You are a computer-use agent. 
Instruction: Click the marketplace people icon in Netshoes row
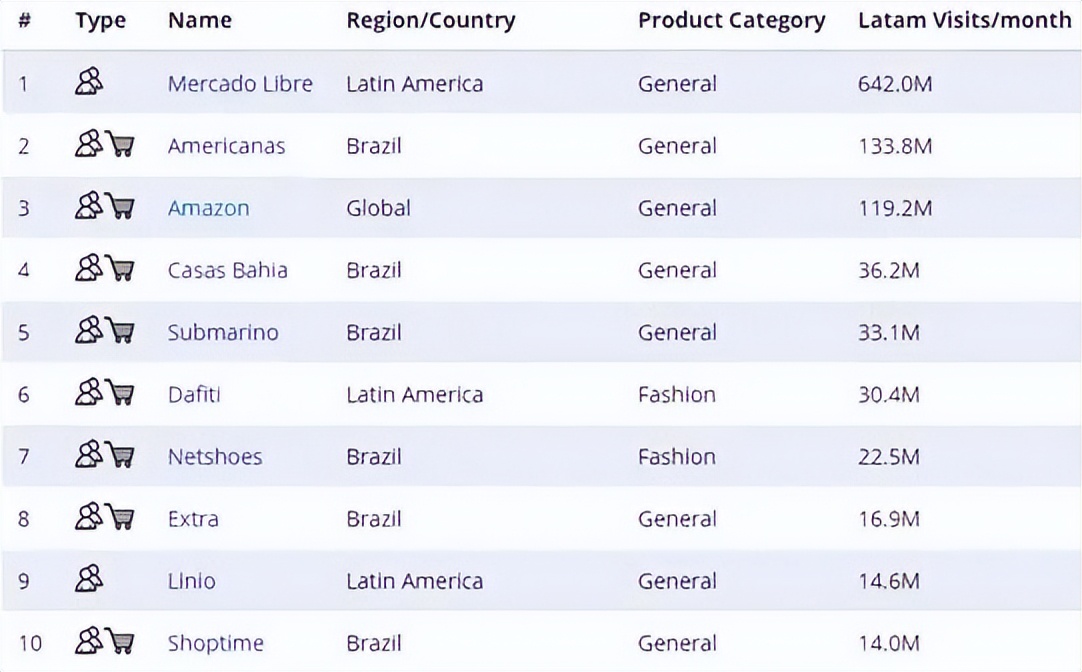tap(89, 456)
